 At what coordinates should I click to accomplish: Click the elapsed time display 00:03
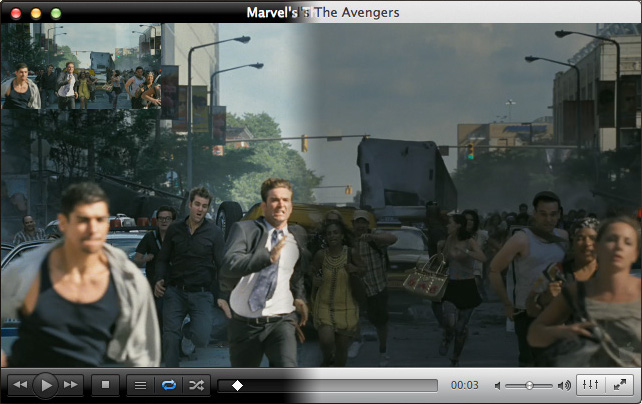[x=464, y=385]
